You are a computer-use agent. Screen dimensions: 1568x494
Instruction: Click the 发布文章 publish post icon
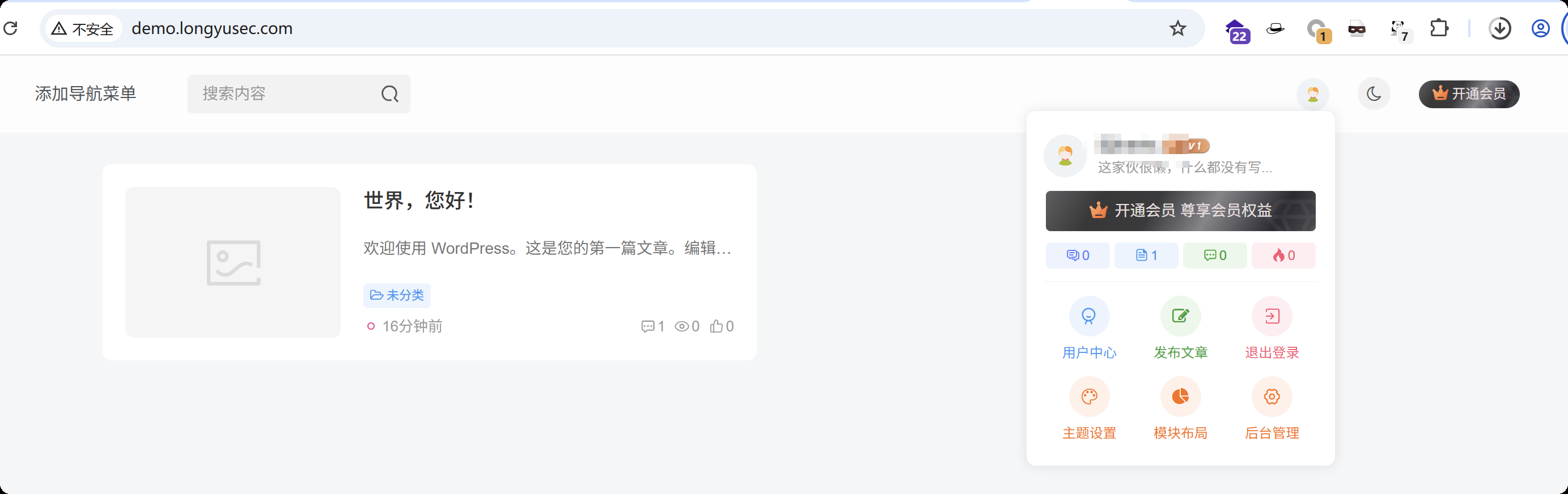click(x=1180, y=316)
